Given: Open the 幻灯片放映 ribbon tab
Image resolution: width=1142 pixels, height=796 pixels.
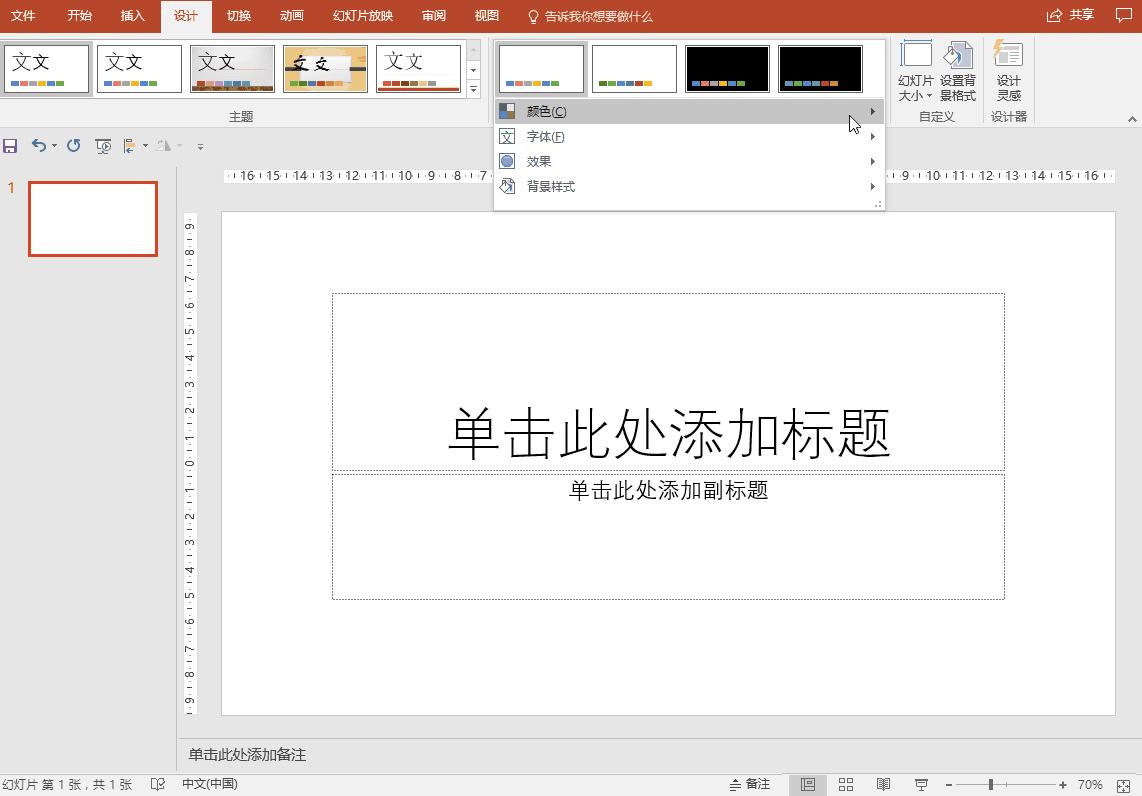Looking at the screenshot, I should coord(361,16).
